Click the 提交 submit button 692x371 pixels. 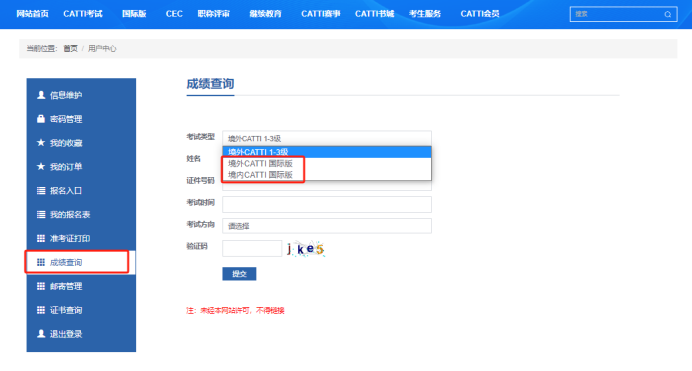[239, 274]
